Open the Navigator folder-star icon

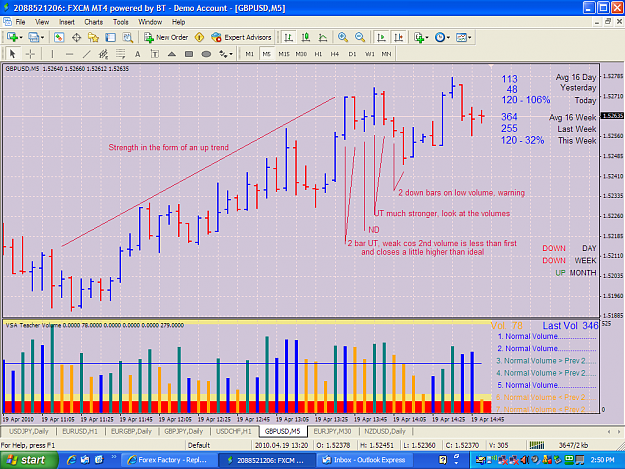tap(93, 37)
